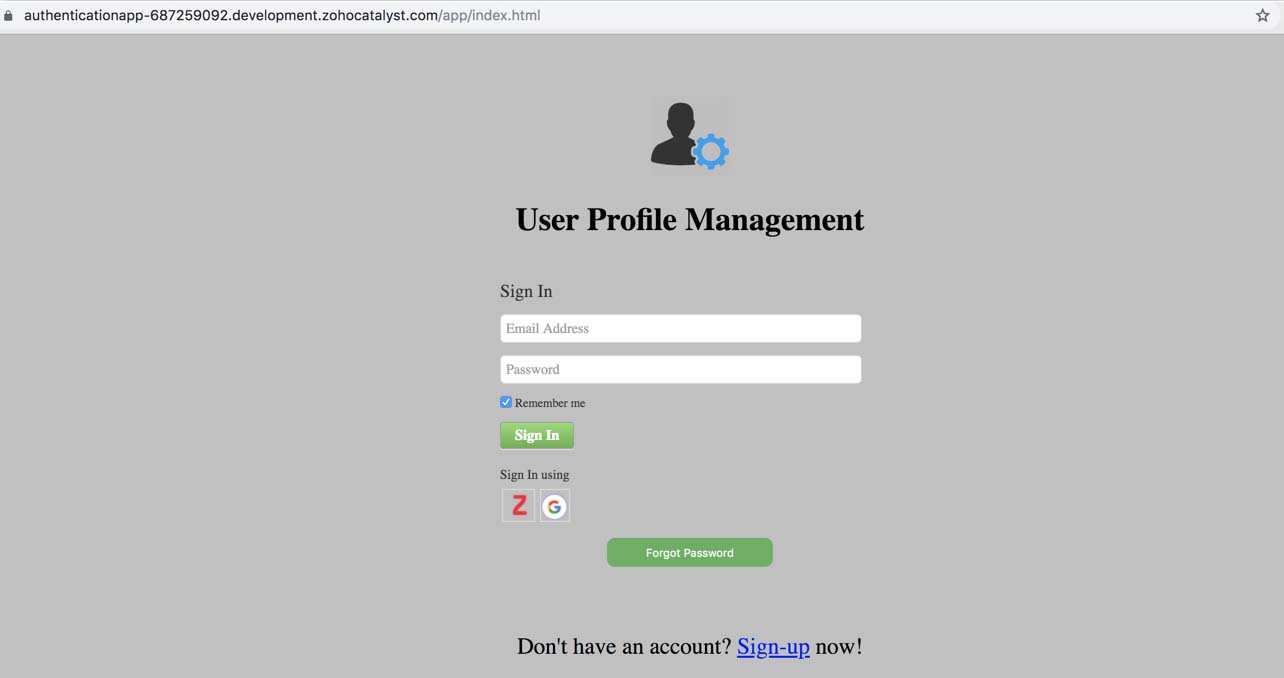Uncheck the Remember me checkbox

pos(505,401)
